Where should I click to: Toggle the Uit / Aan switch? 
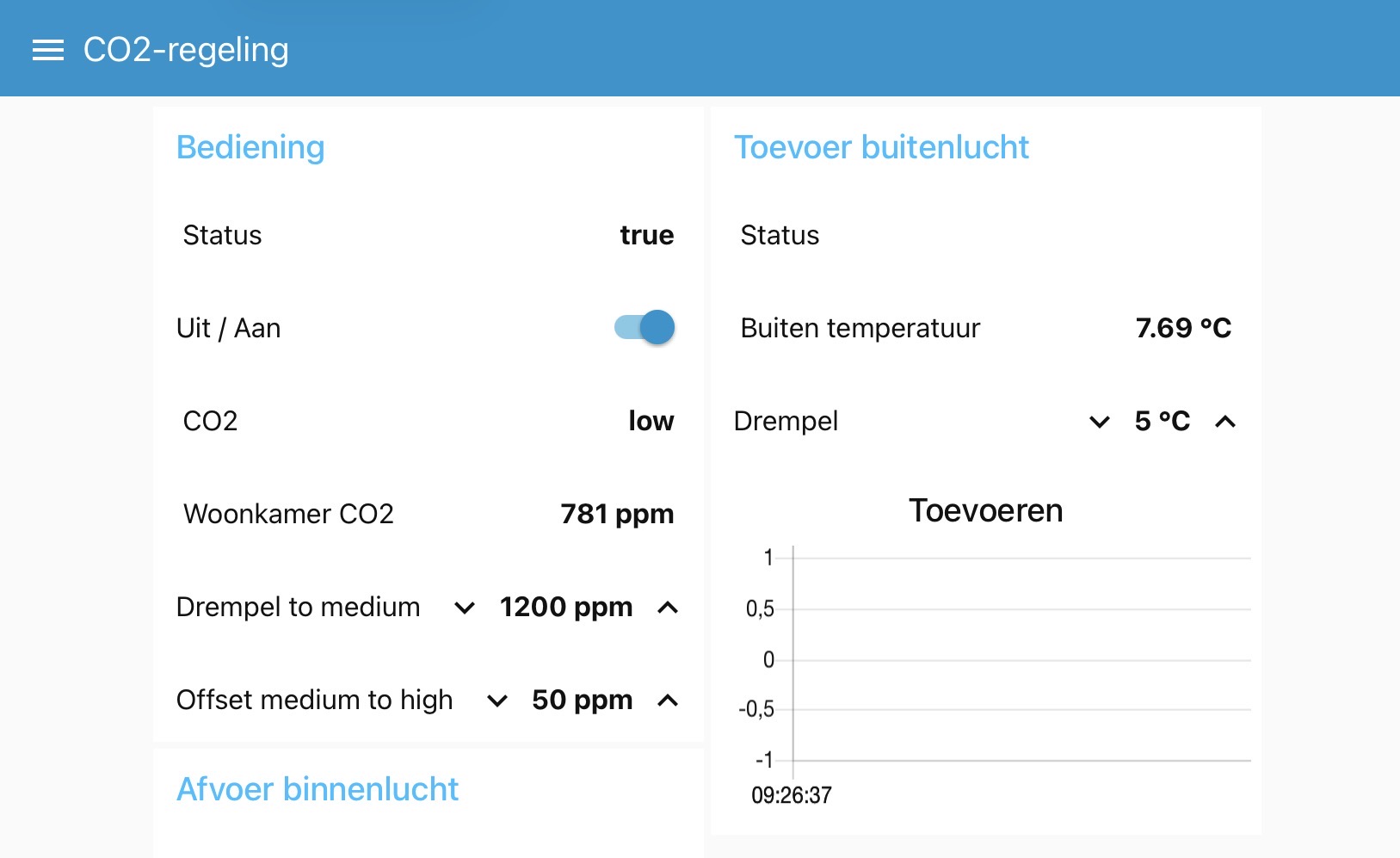click(644, 328)
